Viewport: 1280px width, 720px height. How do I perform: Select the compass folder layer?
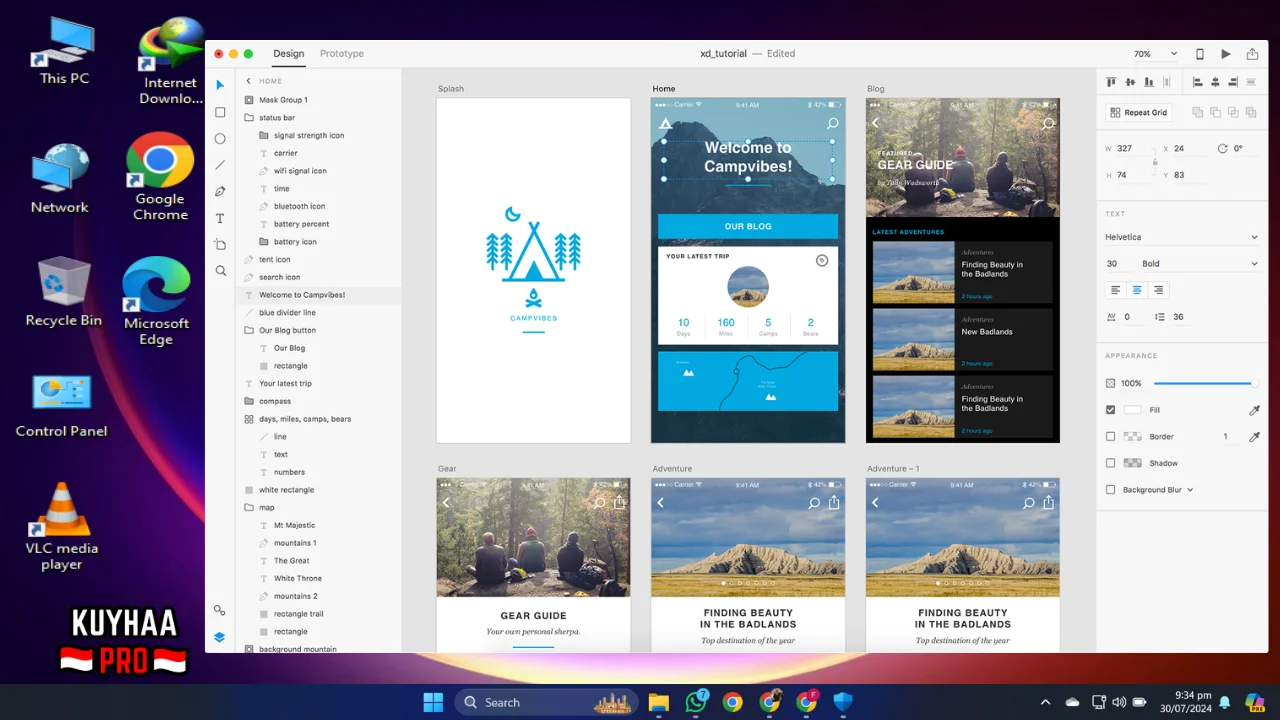coord(318,401)
